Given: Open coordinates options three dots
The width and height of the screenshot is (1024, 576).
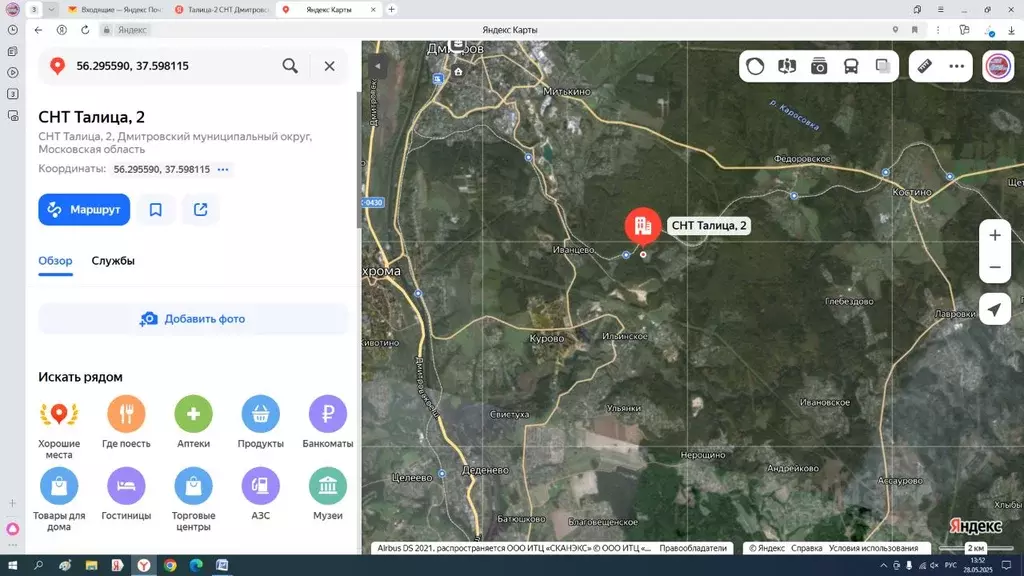Looking at the screenshot, I should pos(223,169).
